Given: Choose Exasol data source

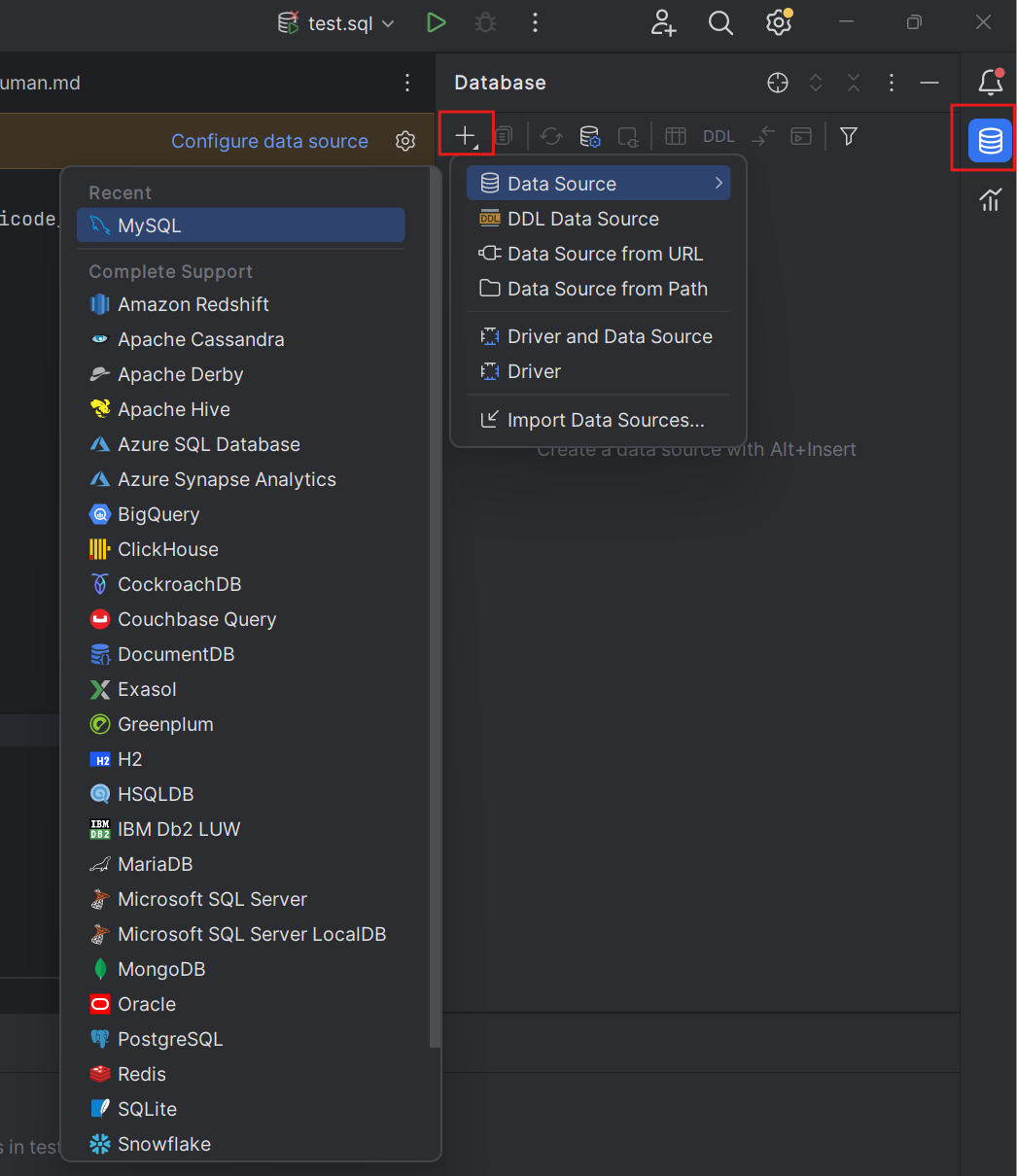Looking at the screenshot, I should (241, 689).
